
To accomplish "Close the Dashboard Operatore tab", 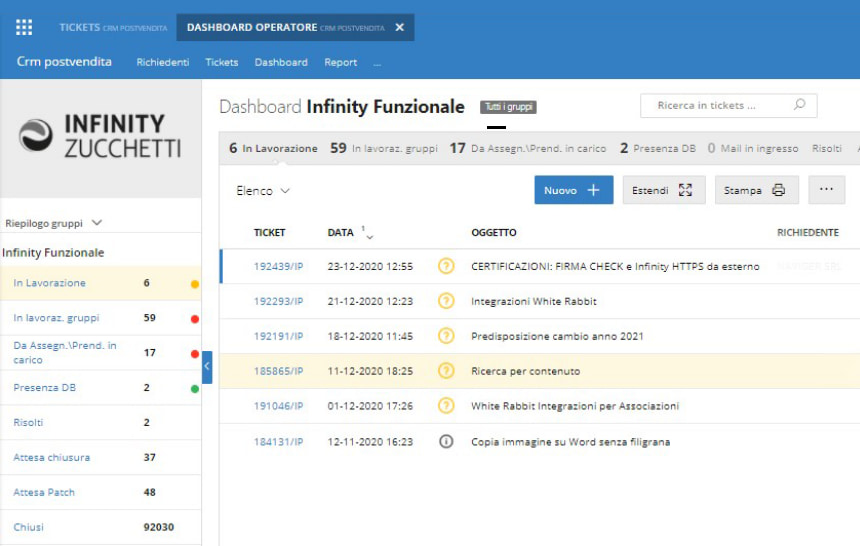I will (399, 27).
